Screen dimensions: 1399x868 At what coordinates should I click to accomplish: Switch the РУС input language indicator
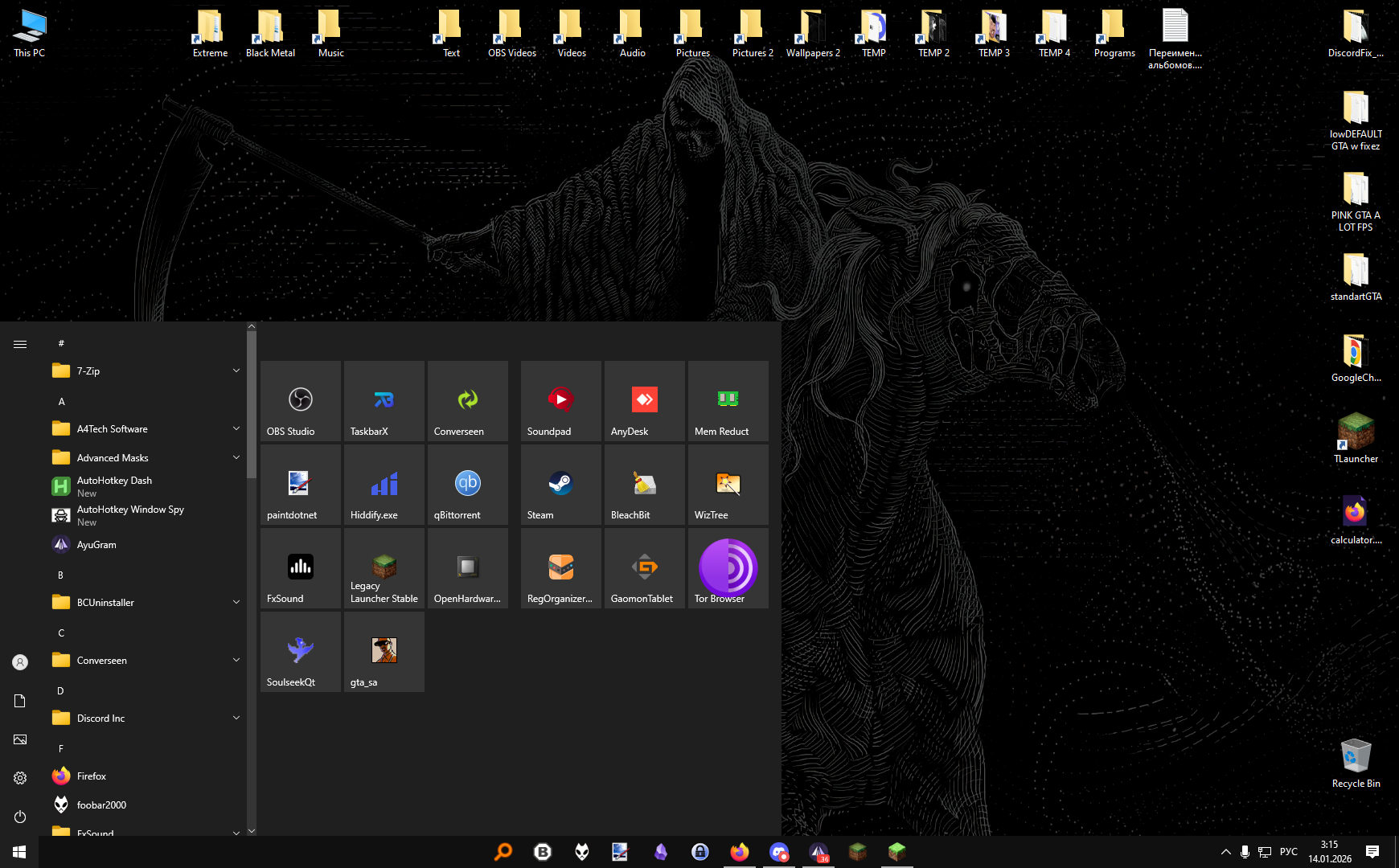pyautogui.click(x=1289, y=852)
